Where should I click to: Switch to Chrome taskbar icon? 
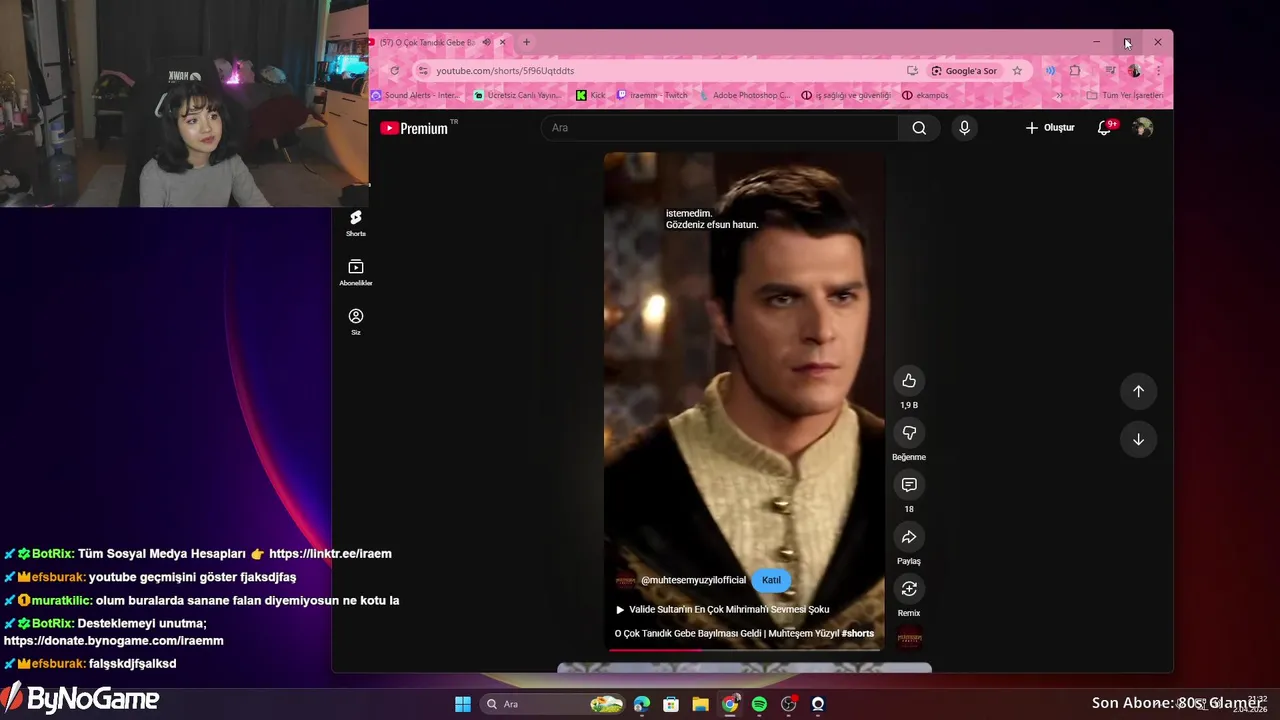tap(730, 704)
